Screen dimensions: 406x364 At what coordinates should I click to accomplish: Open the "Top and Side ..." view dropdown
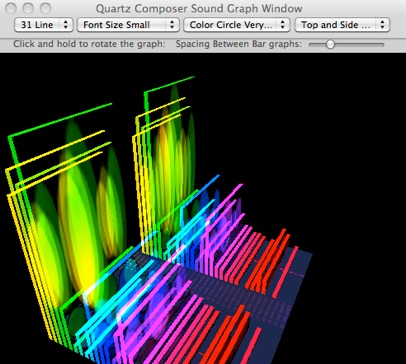[342, 25]
